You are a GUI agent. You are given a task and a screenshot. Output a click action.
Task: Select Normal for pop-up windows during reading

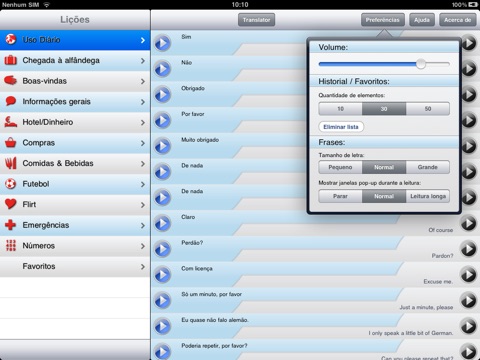[384, 196]
